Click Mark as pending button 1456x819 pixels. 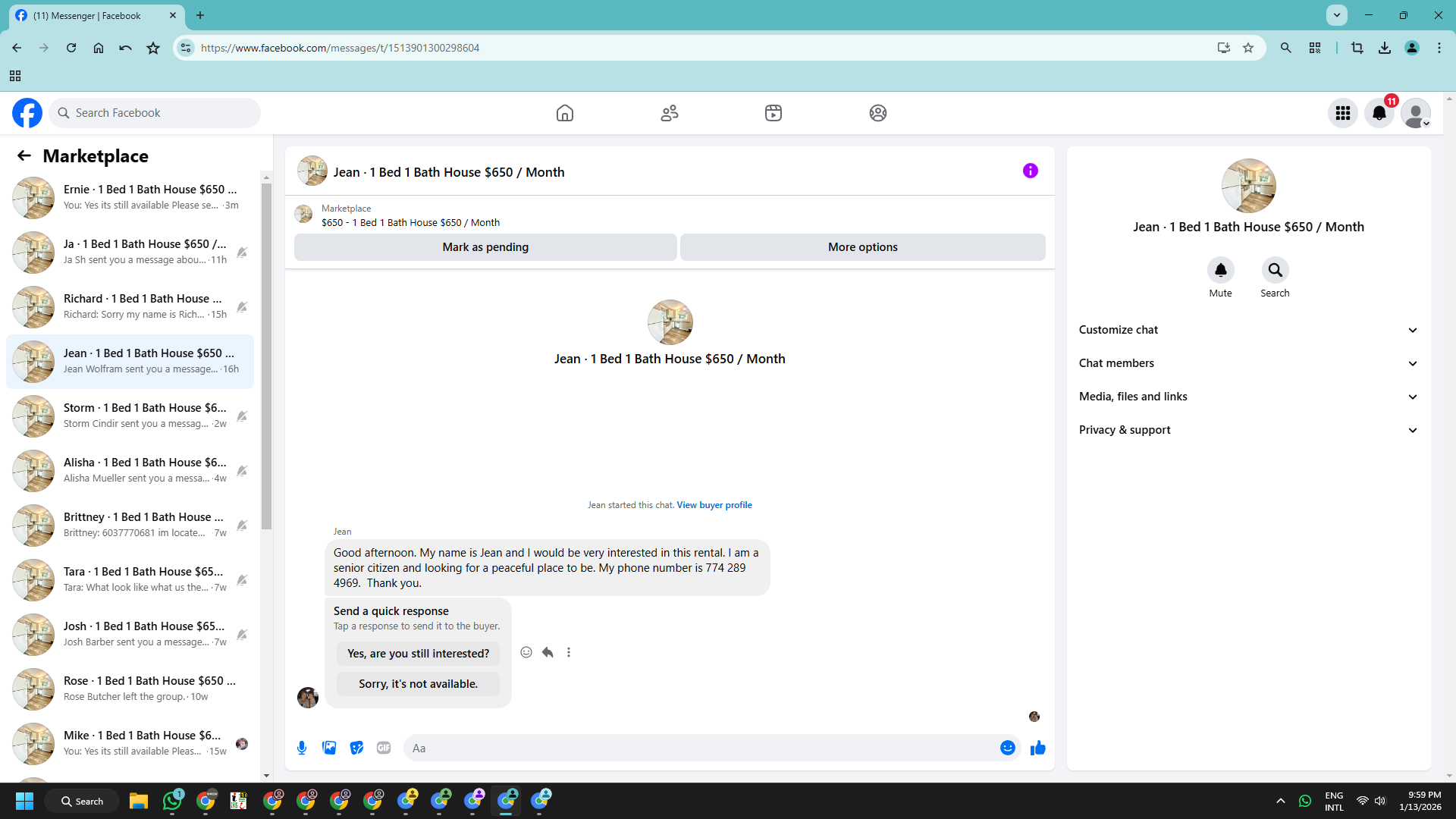click(485, 247)
